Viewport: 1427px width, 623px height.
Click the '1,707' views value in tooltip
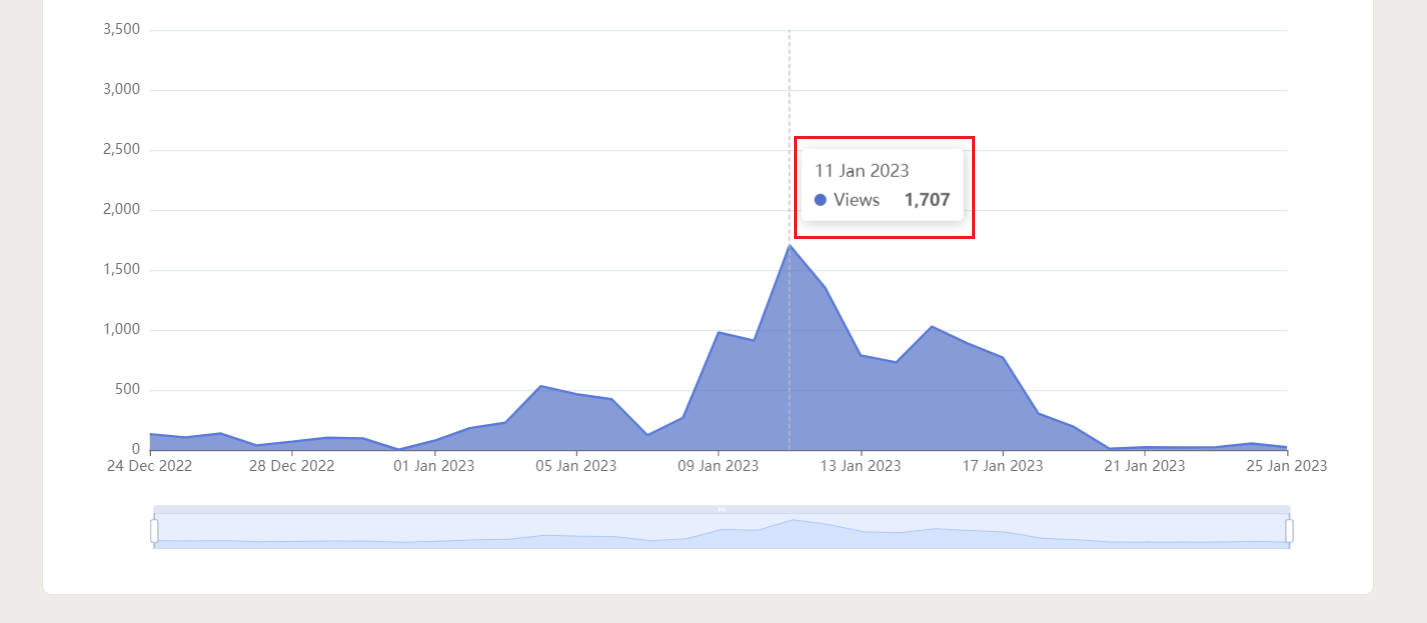tap(927, 200)
